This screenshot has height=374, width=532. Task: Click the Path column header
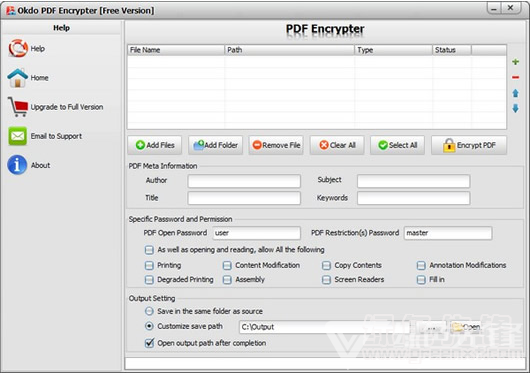pyautogui.click(x=289, y=50)
